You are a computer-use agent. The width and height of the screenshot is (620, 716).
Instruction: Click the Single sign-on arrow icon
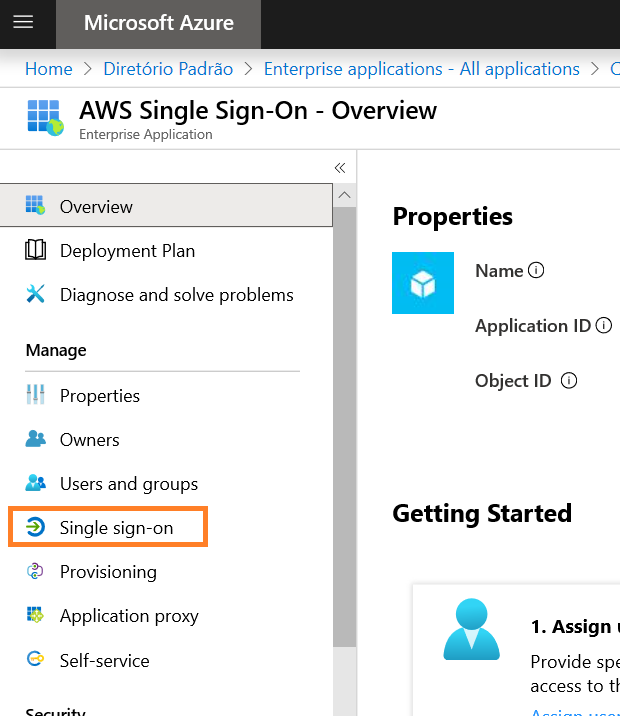[x=36, y=528]
